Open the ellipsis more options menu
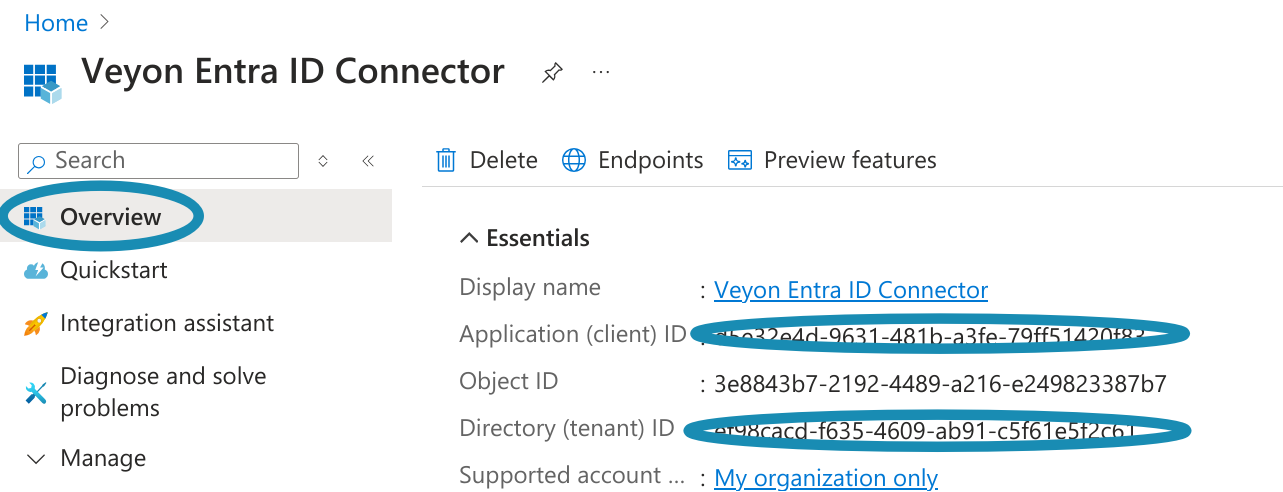The height and width of the screenshot is (492, 1283). 601,73
